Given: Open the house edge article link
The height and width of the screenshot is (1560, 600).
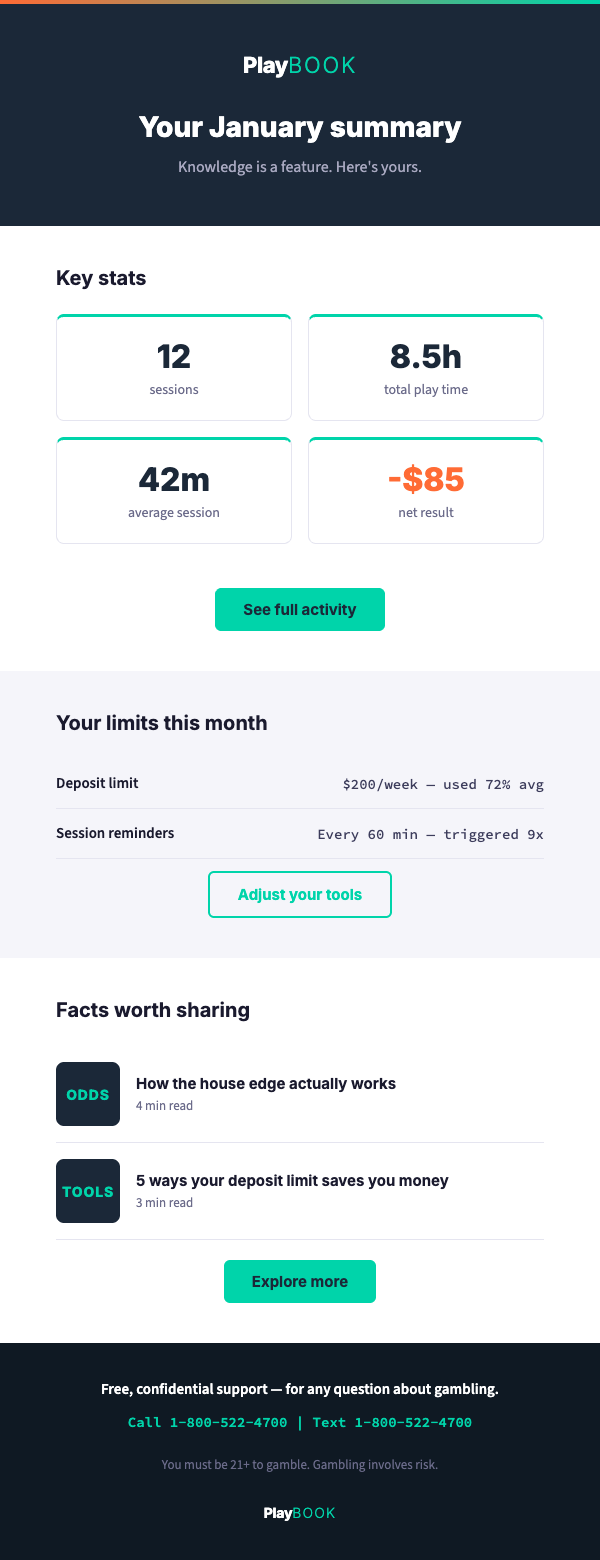Looking at the screenshot, I should (265, 1083).
